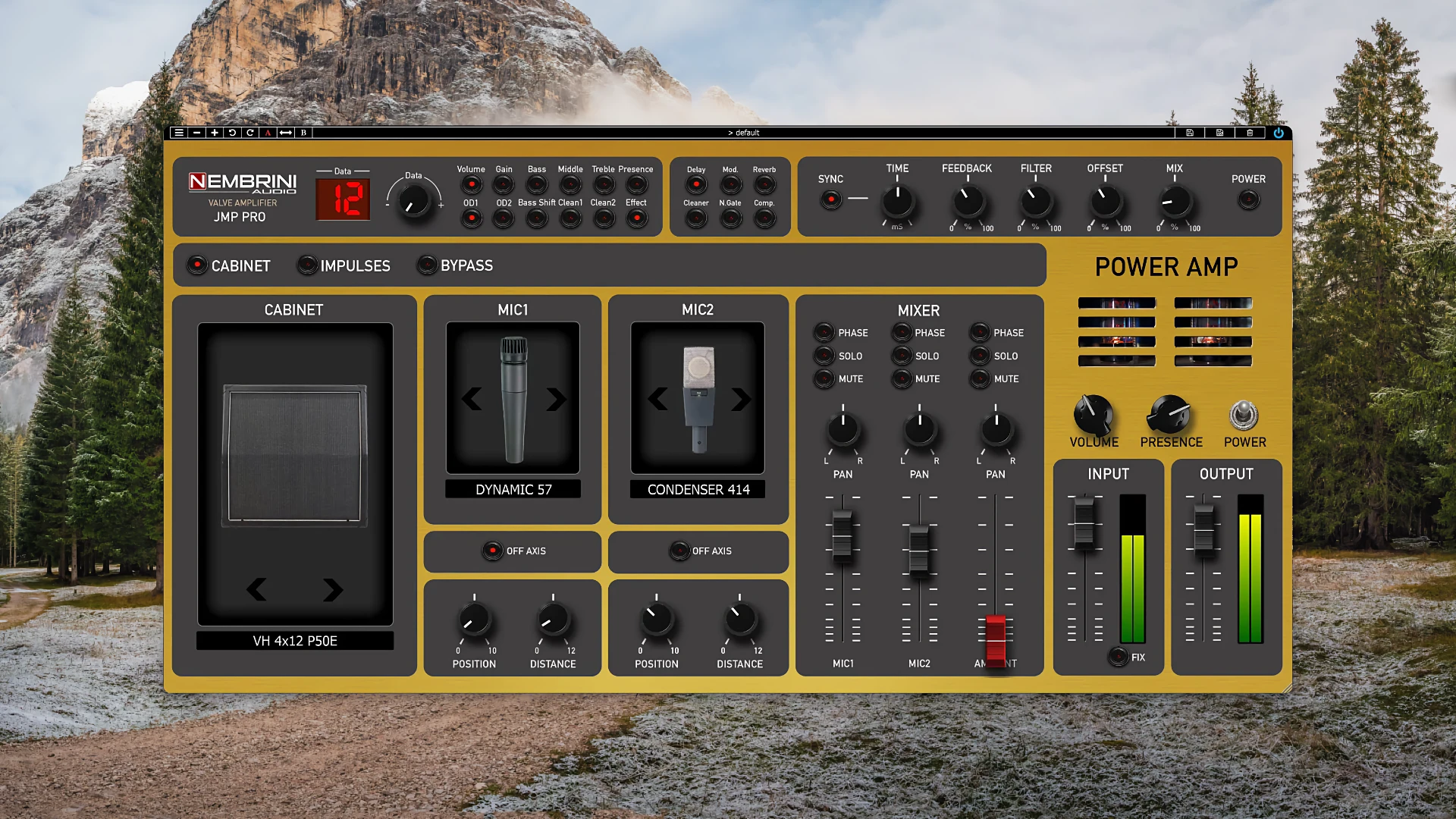
Task: Toggle MUTE for the MIC2 channel
Action: point(902,378)
